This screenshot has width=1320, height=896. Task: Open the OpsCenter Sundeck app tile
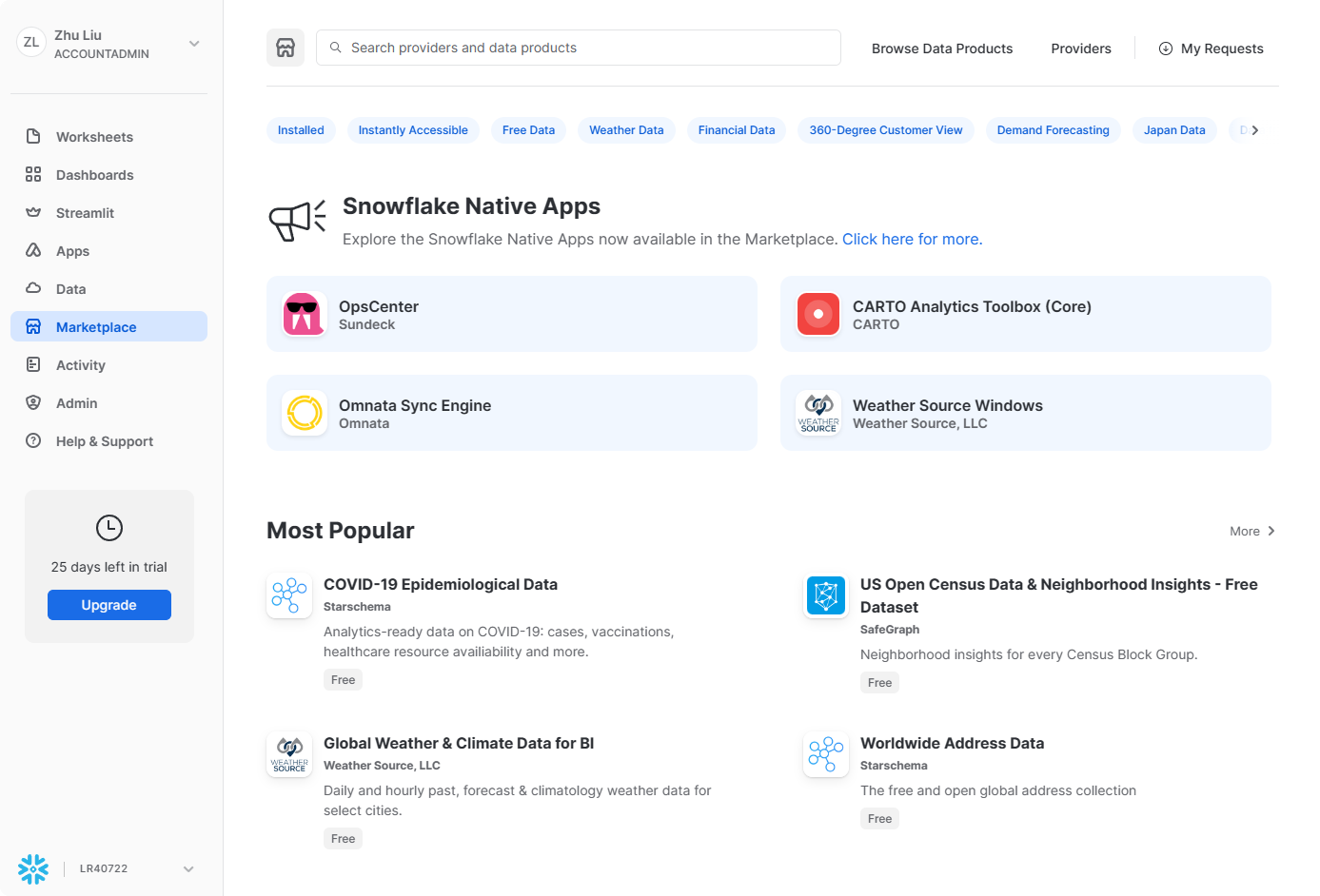(x=511, y=314)
